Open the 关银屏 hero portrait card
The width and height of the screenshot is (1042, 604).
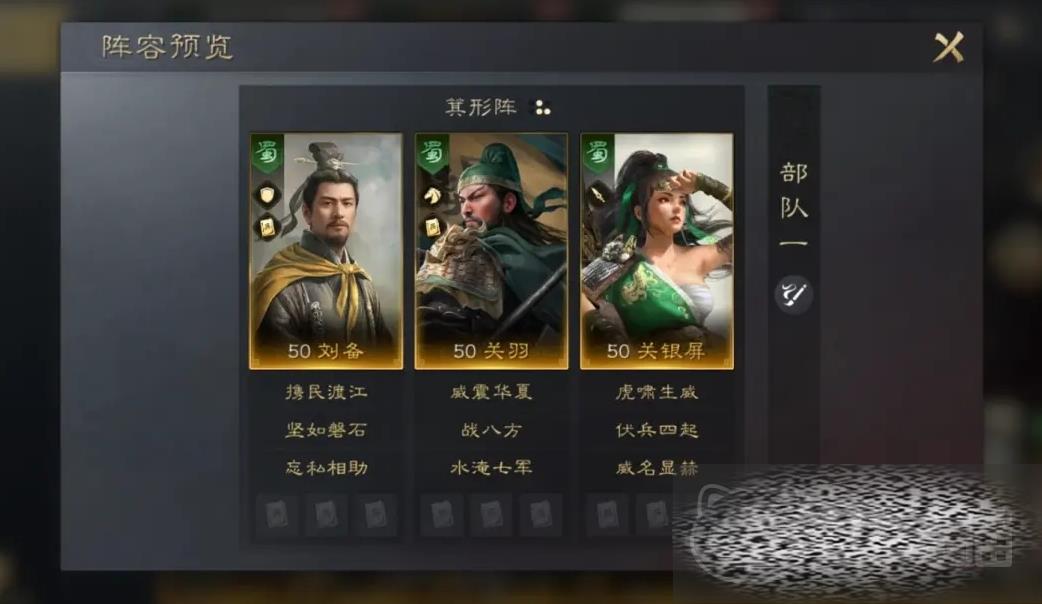657,251
